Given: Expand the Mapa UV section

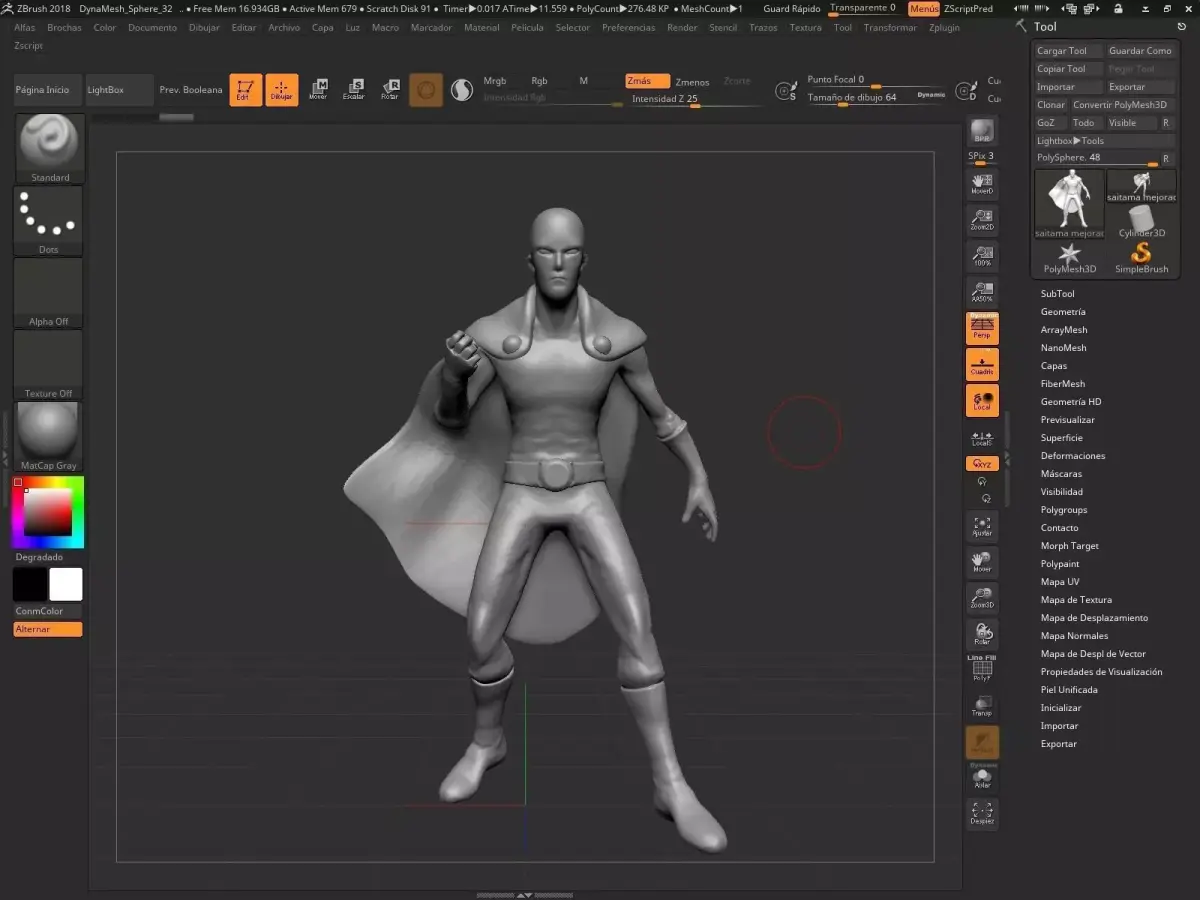Looking at the screenshot, I should (x=1060, y=582).
